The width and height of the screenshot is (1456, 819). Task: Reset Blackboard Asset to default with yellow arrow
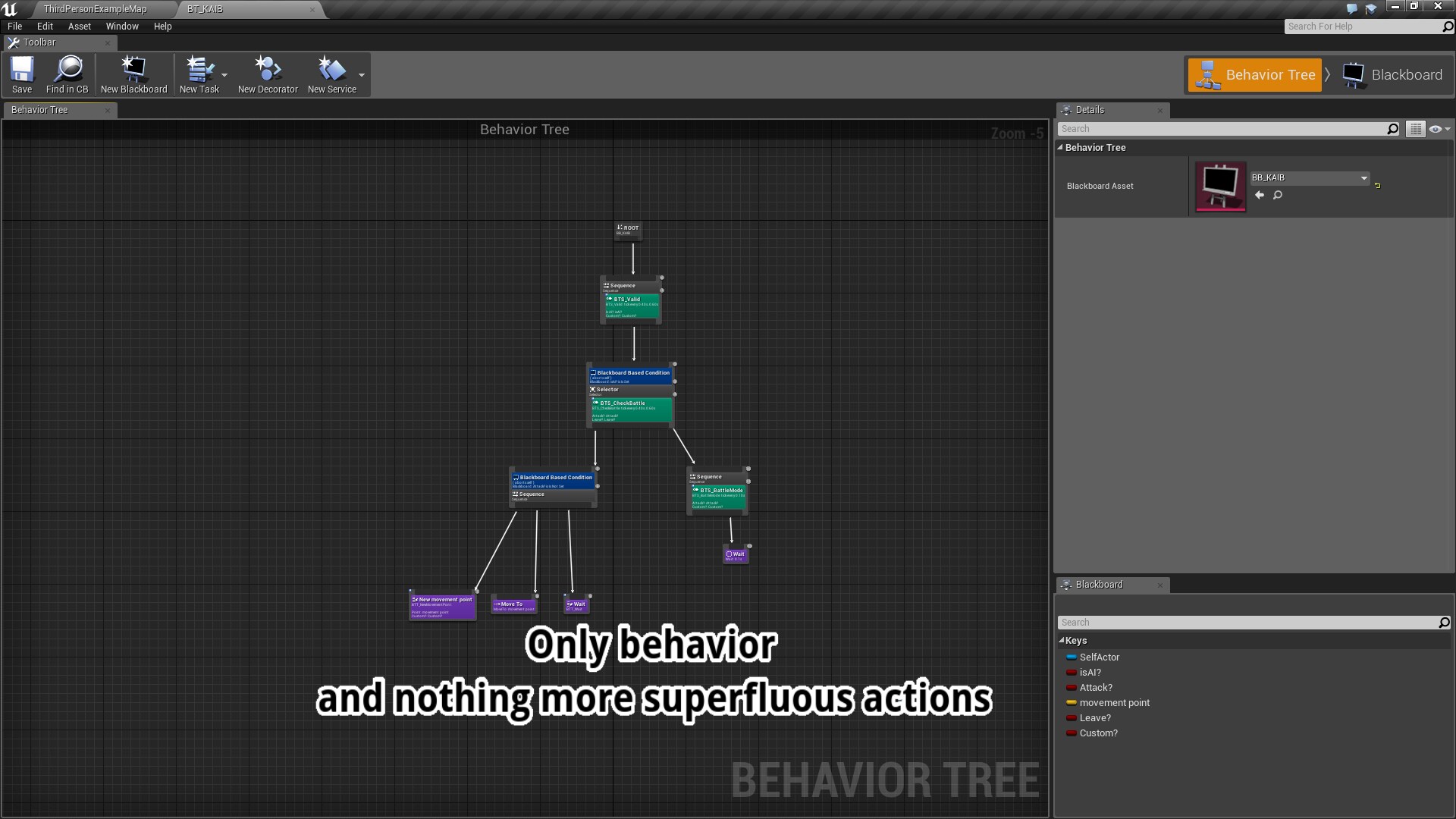(x=1377, y=185)
